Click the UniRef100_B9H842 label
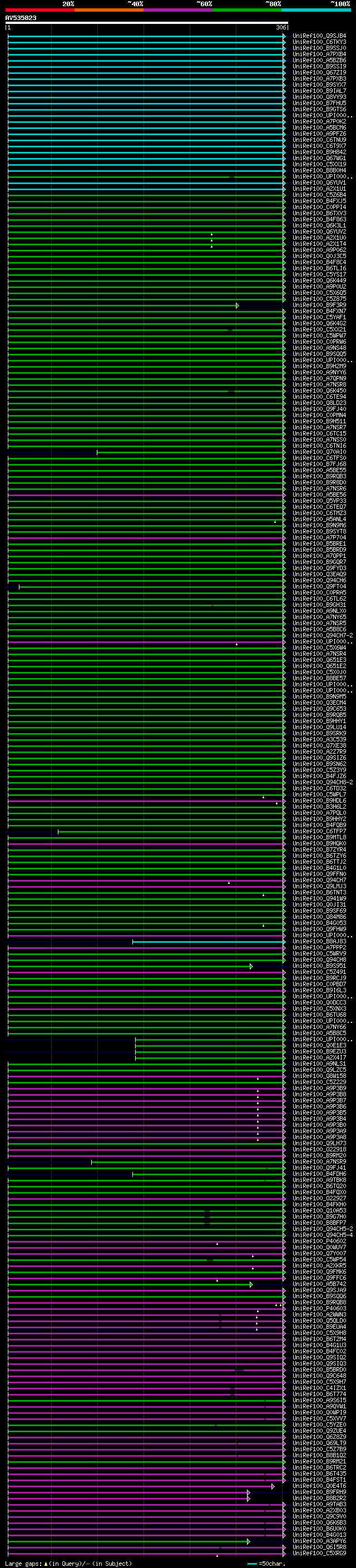Image resolution: width=356 pixels, height=1568 pixels. tap(319, 152)
